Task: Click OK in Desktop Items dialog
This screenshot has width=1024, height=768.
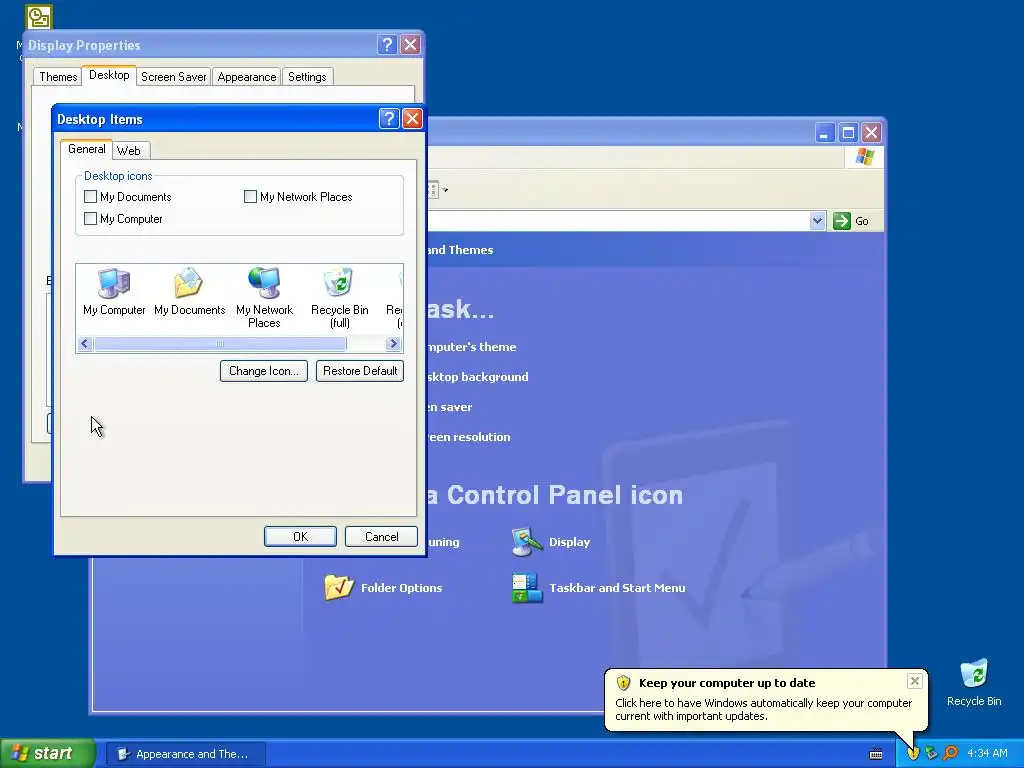Action: 300,537
